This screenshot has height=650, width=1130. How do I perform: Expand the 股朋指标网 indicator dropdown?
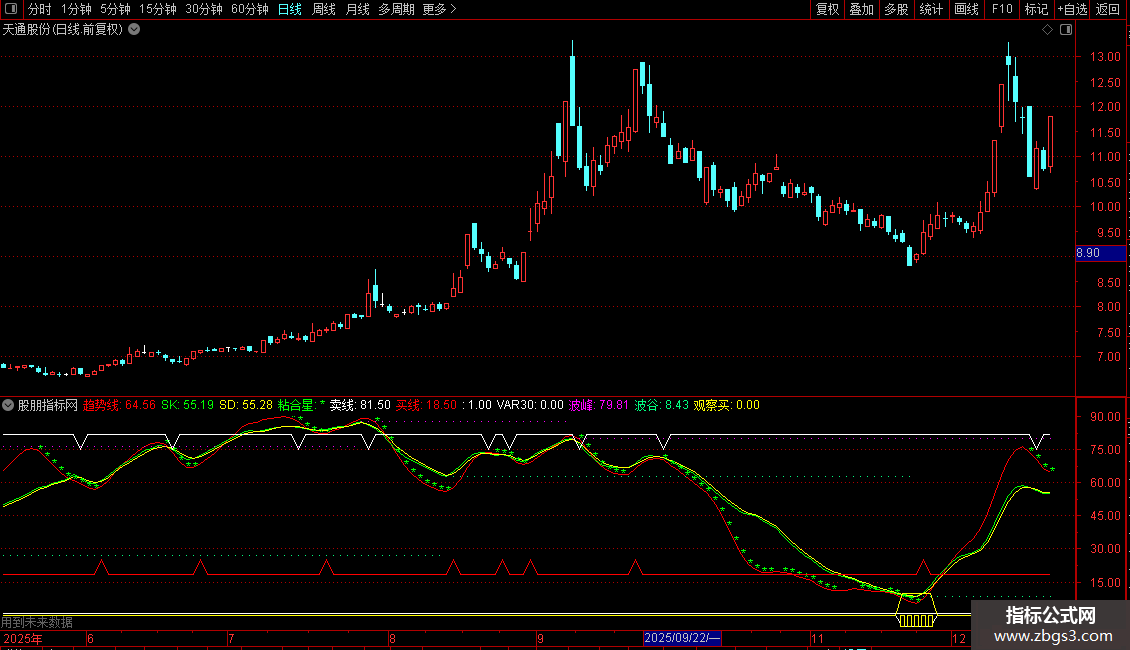[x=8, y=405]
